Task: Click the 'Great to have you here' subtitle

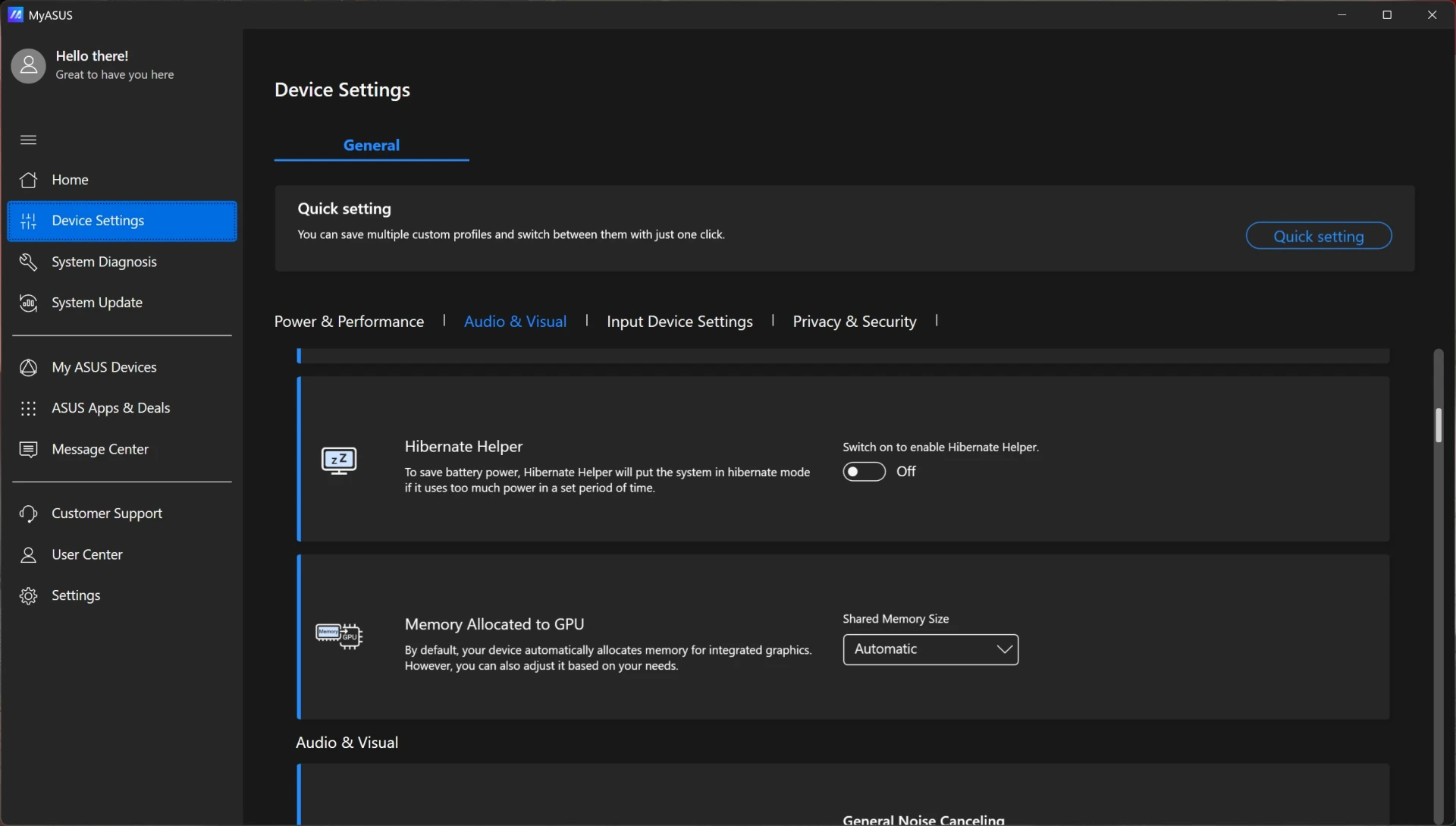Action: click(x=115, y=74)
